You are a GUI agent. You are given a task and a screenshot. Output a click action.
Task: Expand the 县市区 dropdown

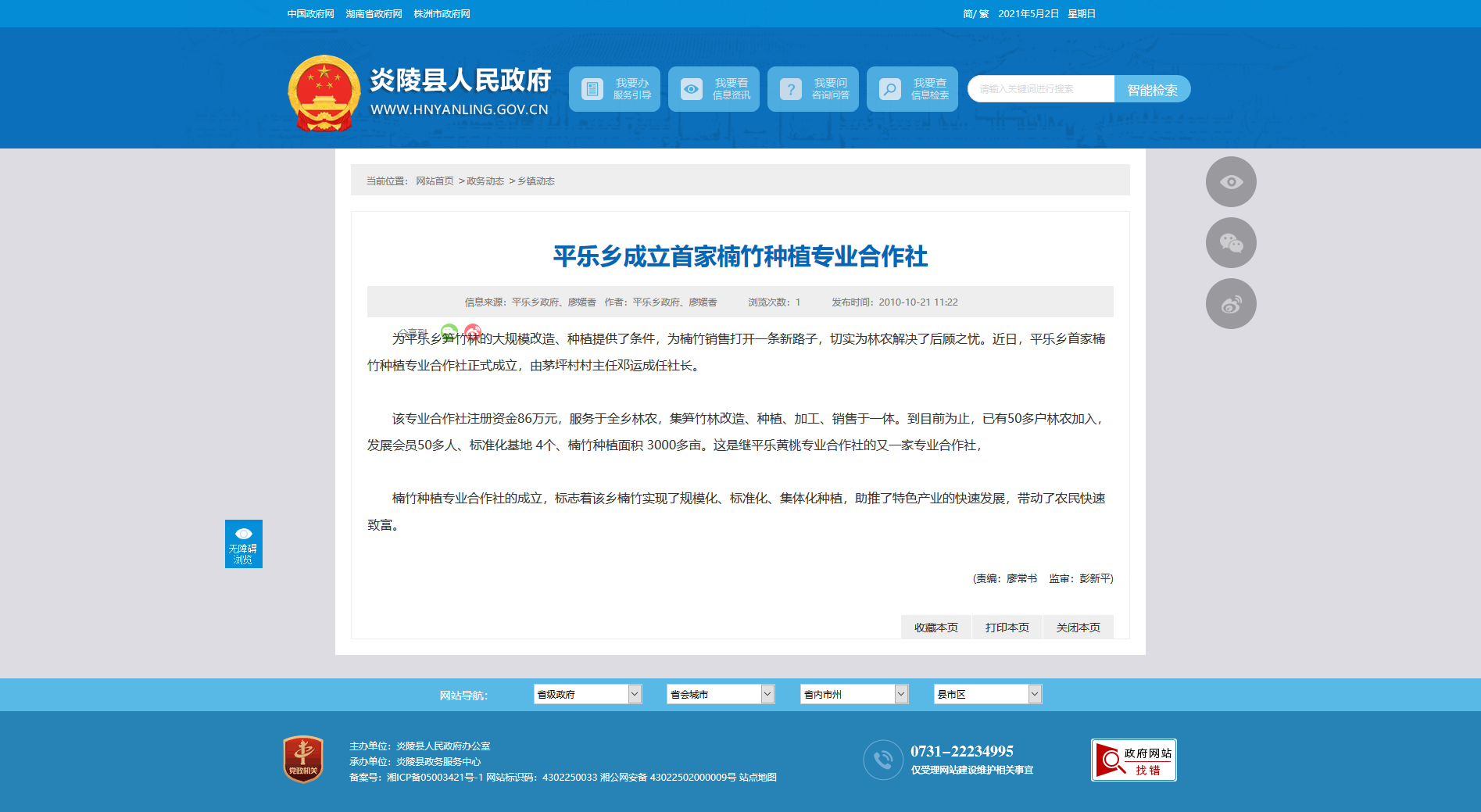(x=988, y=694)
